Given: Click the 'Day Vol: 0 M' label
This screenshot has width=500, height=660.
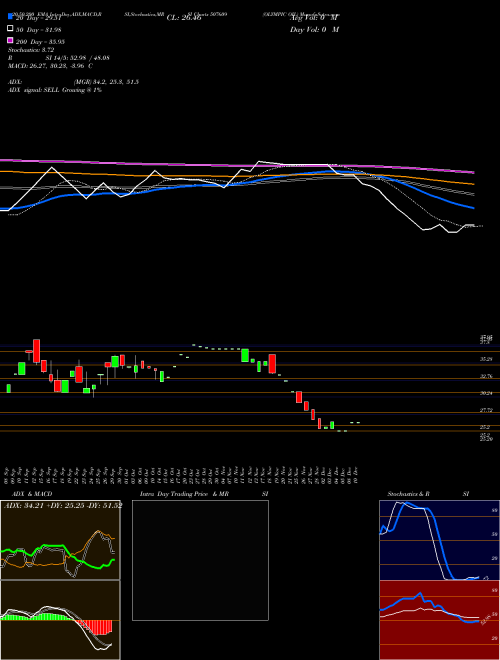Looking at the screenshot, I should [x=314, y=30].
